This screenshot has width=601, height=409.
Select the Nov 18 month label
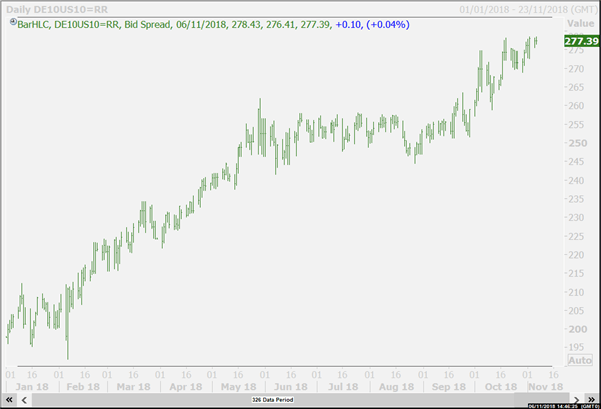(545, 387)
